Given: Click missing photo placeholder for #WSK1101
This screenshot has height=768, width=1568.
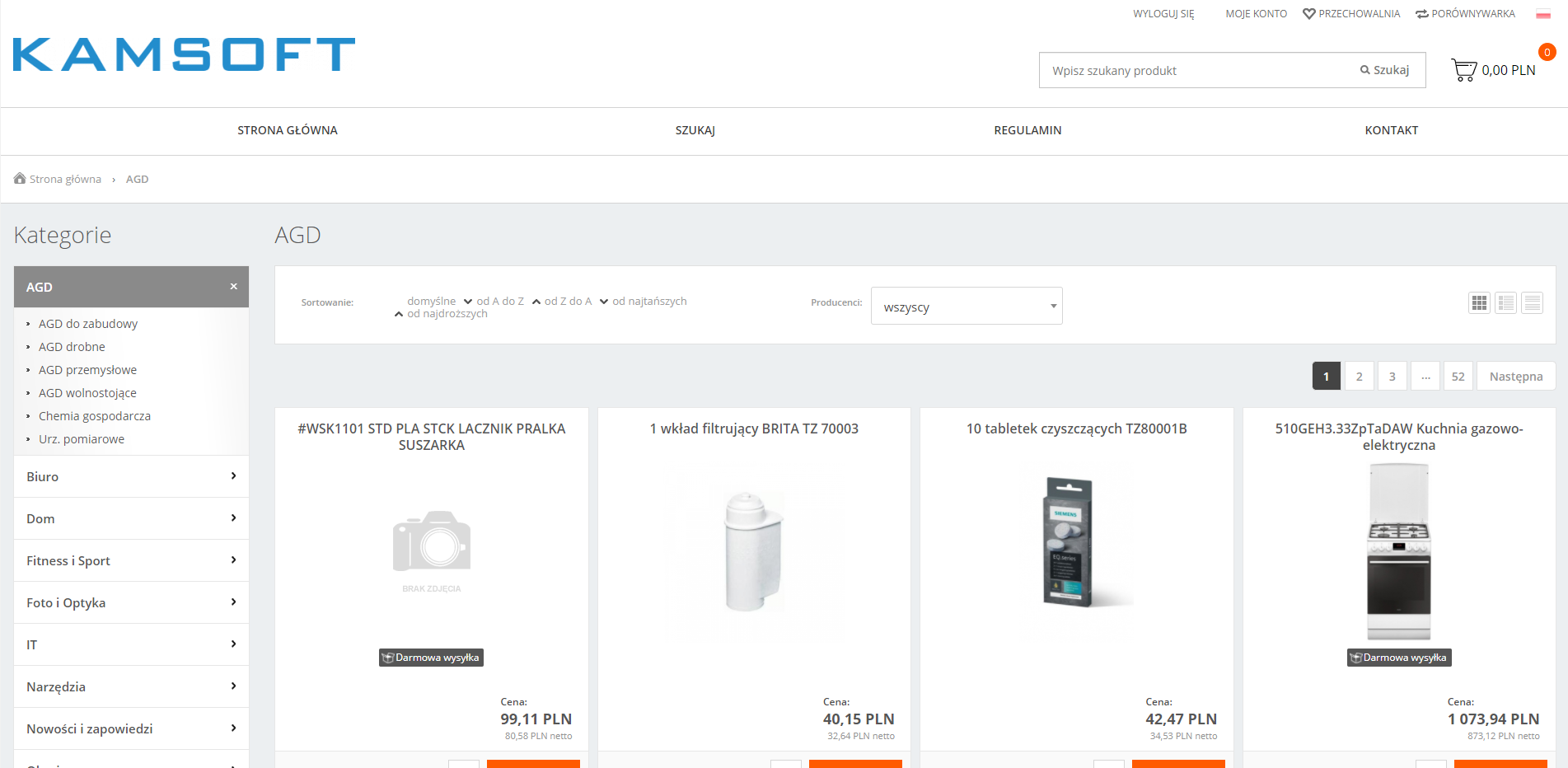Looking at the screenshot, I should pos(432,550).
